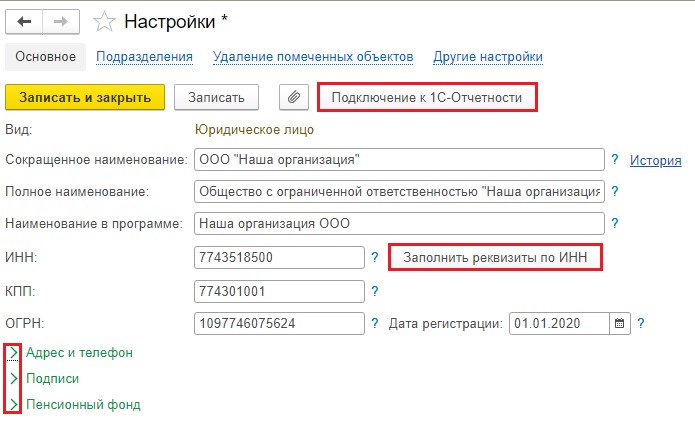695x422 pixels.
Task: Show help for Сокращенное наименование field
Action: pos(615,159)
